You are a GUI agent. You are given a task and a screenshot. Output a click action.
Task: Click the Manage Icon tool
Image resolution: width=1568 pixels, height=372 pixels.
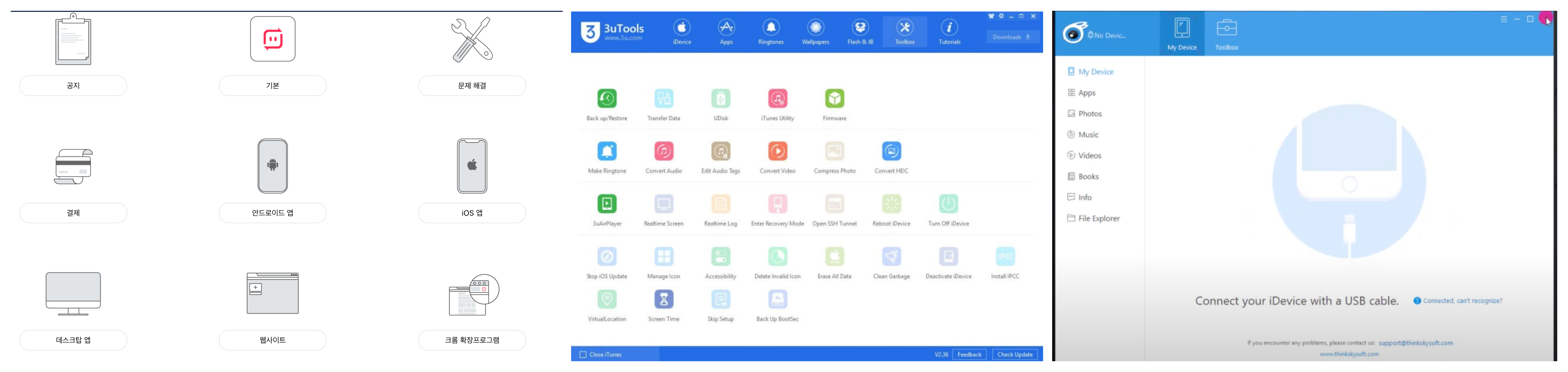click(x=664, y=257)
